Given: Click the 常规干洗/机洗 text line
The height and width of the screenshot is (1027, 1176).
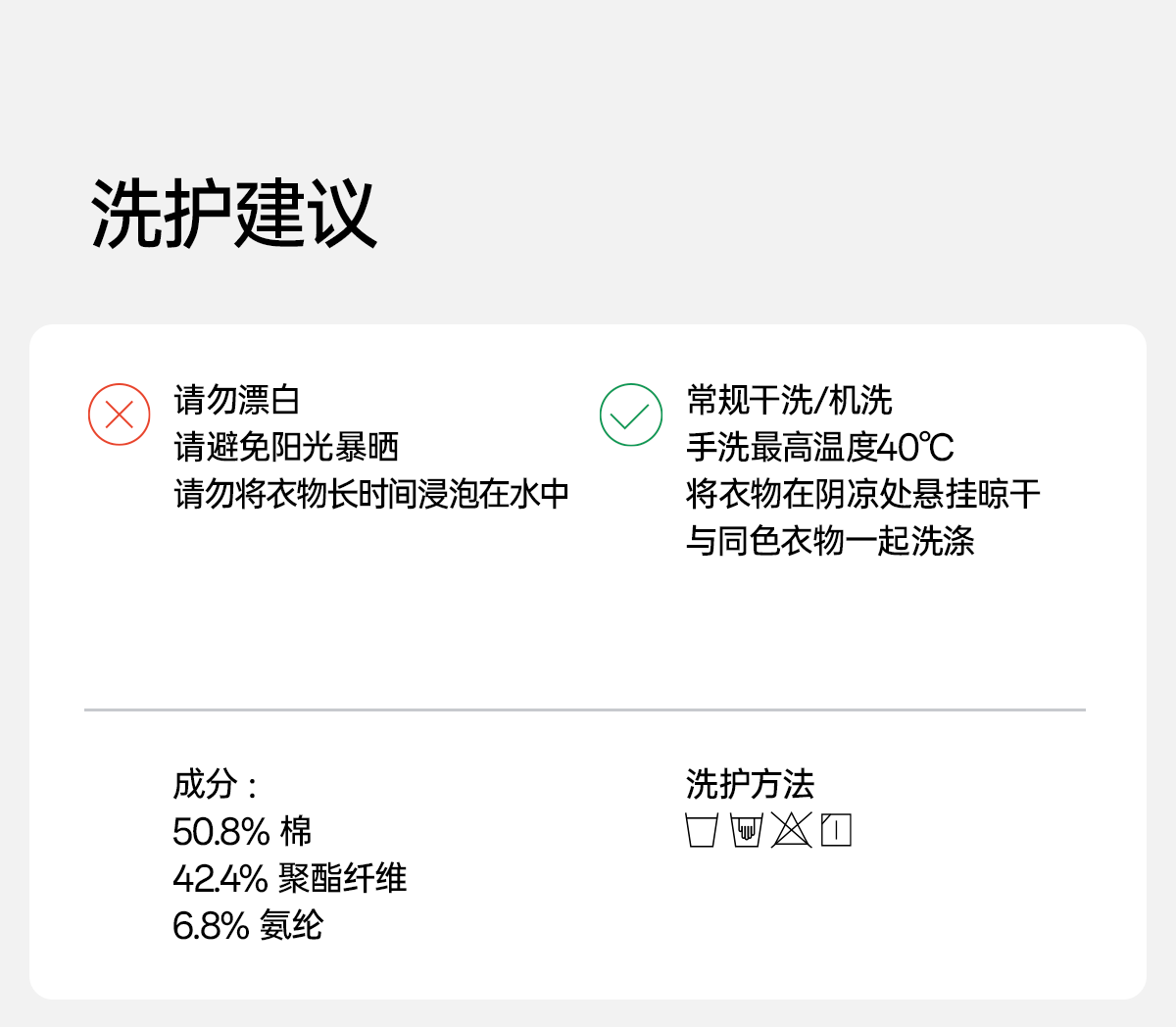Looking at the screenshot, I should [x=789, y=400].
